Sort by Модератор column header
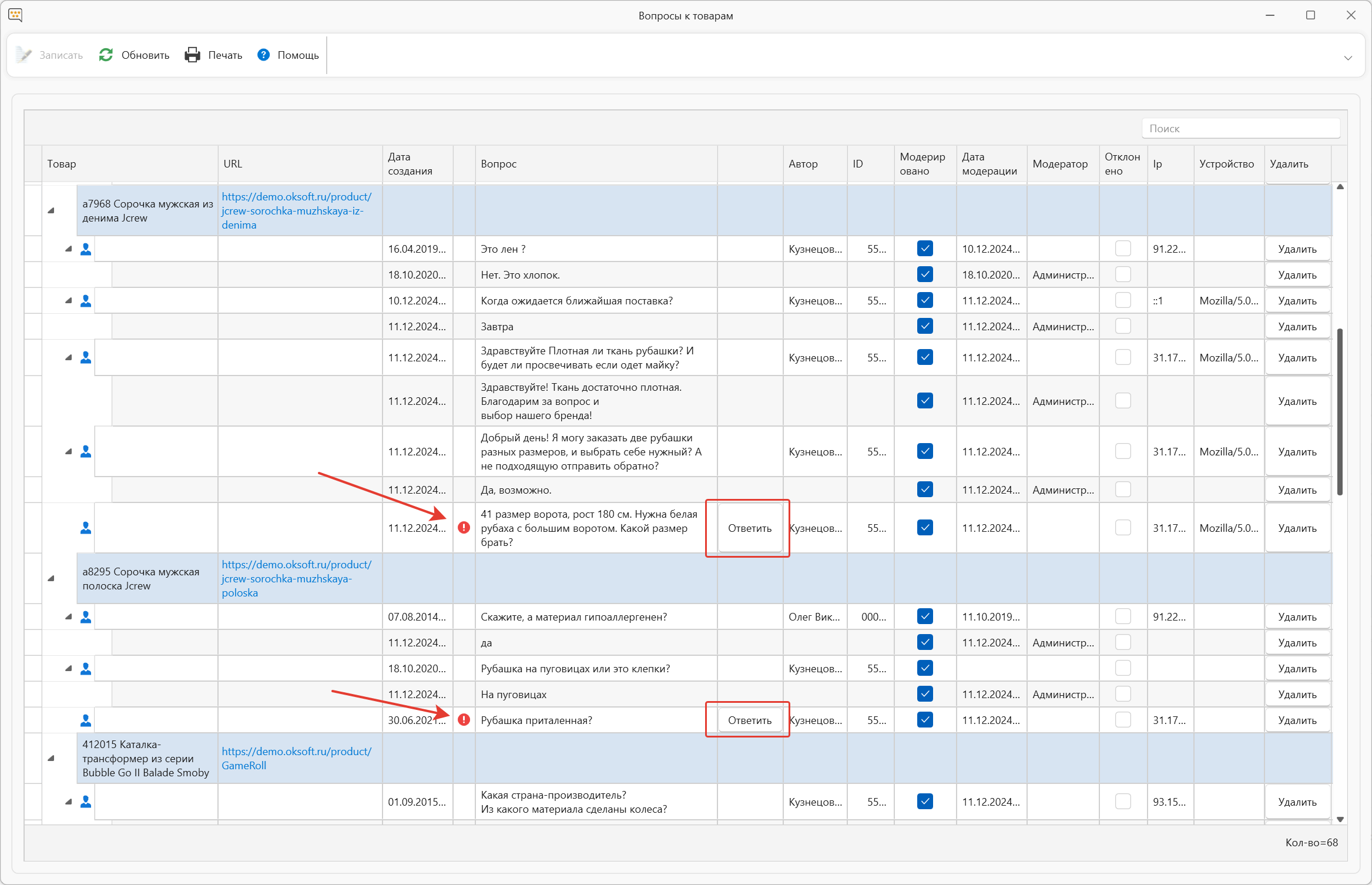The width and height of the screenshot is (1372, 885). tap(1063, 164)
